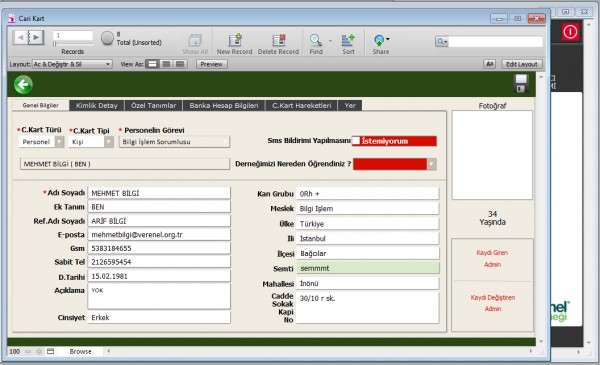The image size is (600, 365).
Task: Click the Ülke field
Action: [x=367, y=223]
